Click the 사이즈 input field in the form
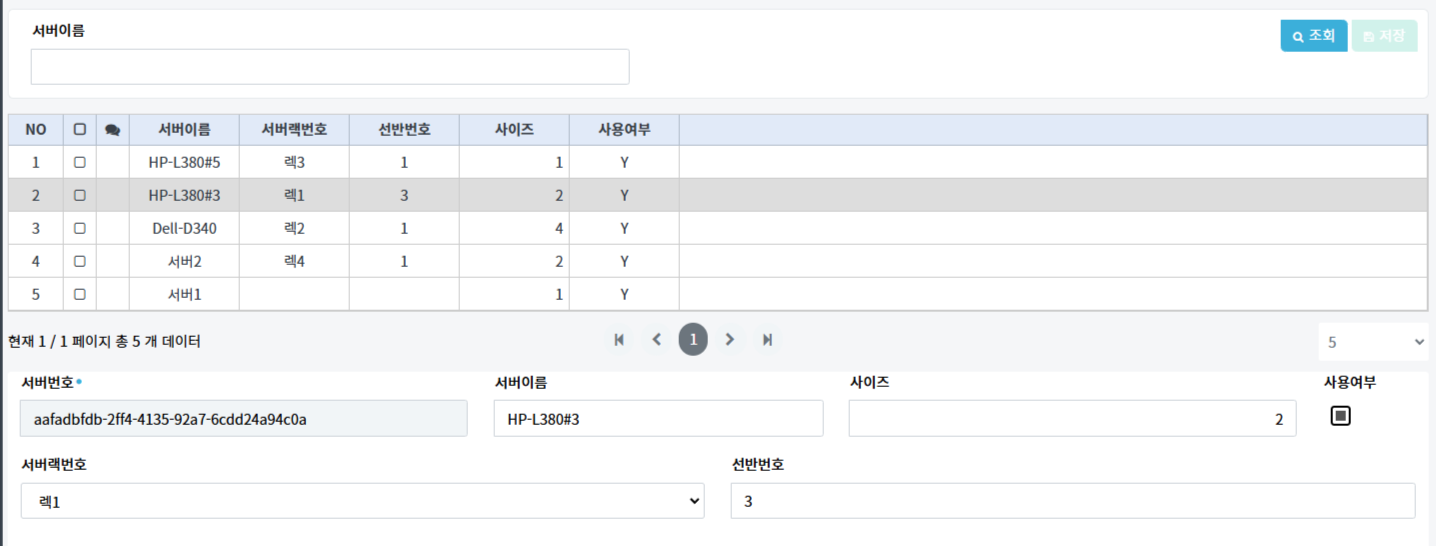The width and height of the screenshot is (1436, 546). (x=1072, y=419)
